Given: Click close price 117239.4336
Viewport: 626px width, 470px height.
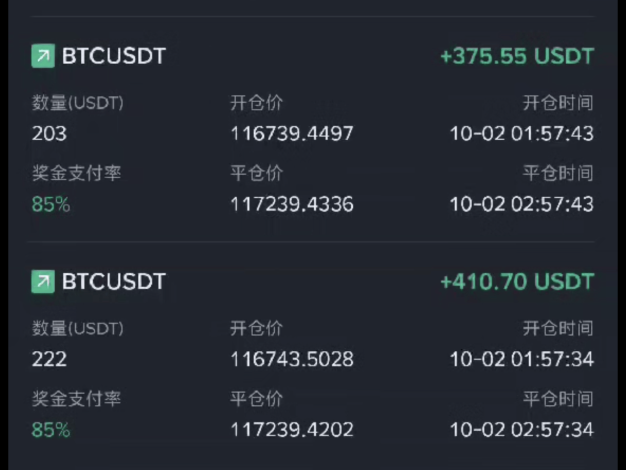Looking at the screenshot, I should pyautogui.click(x=291, y=204).
